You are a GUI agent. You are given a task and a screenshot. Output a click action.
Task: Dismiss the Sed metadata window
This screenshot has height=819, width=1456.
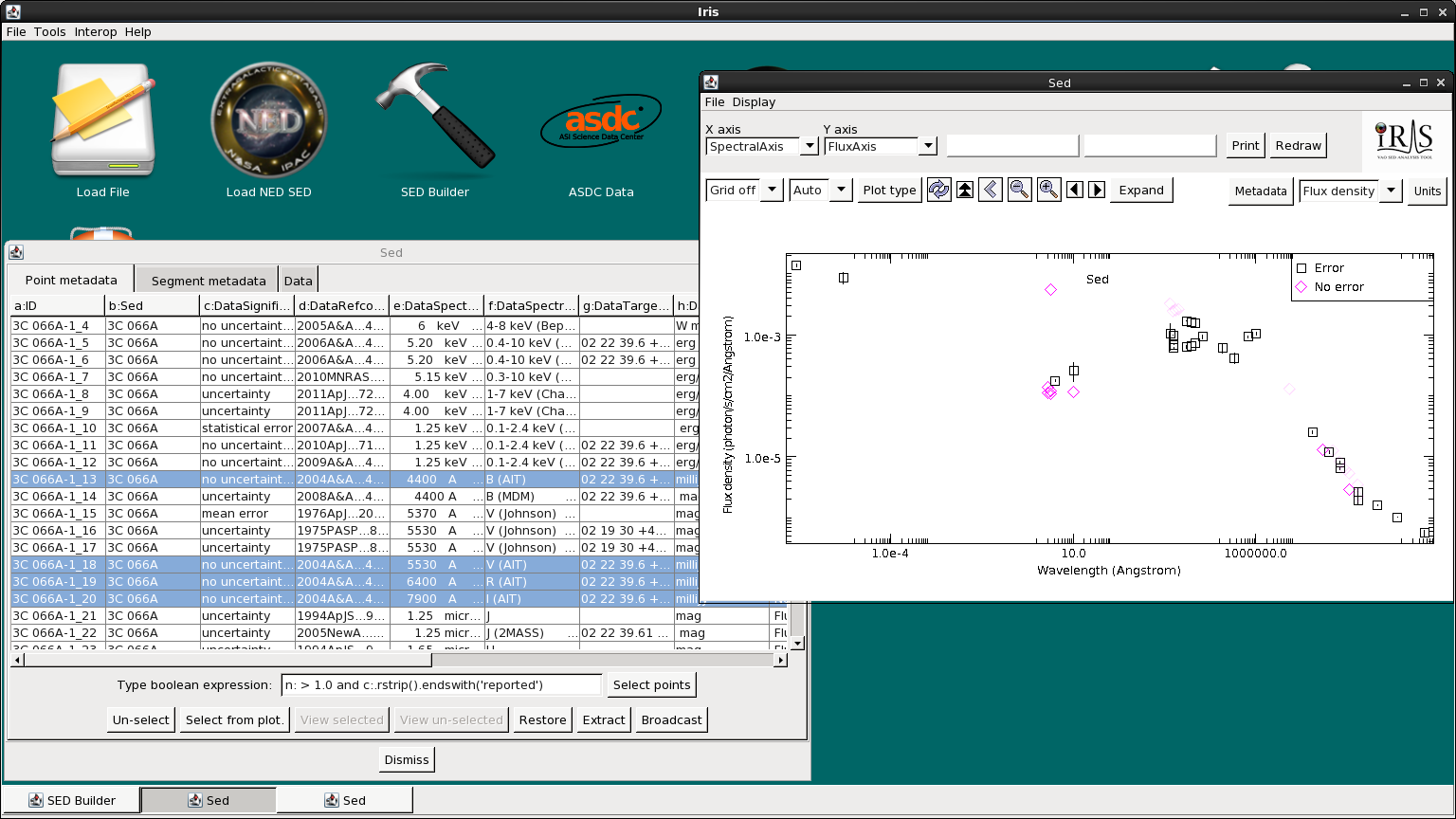407,759
